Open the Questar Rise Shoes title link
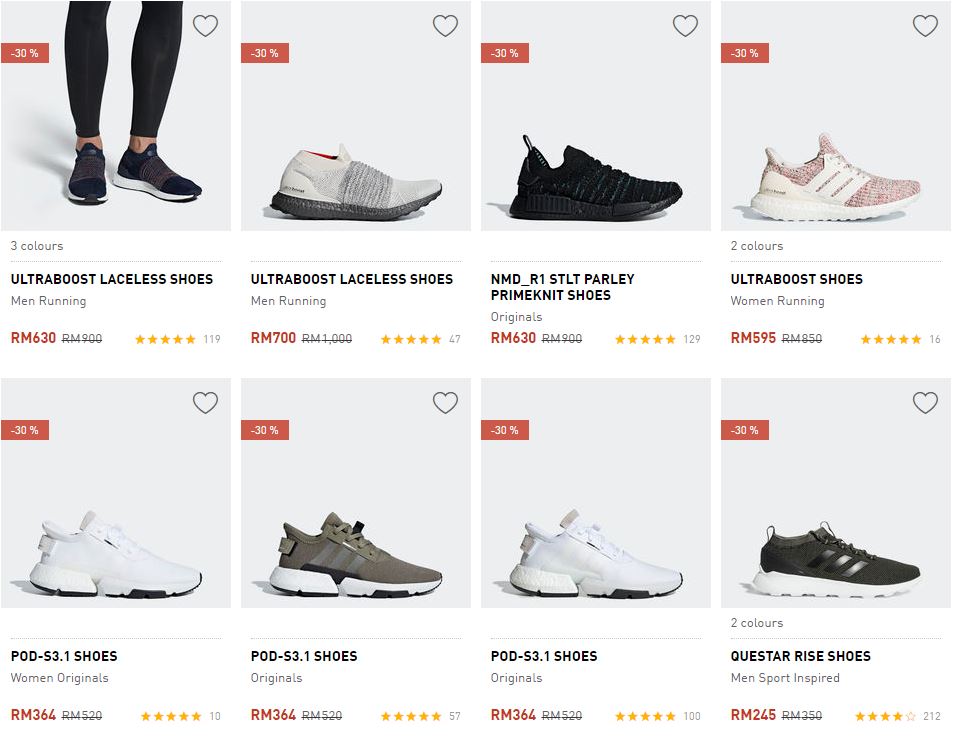954x739 pixels. 800,656
